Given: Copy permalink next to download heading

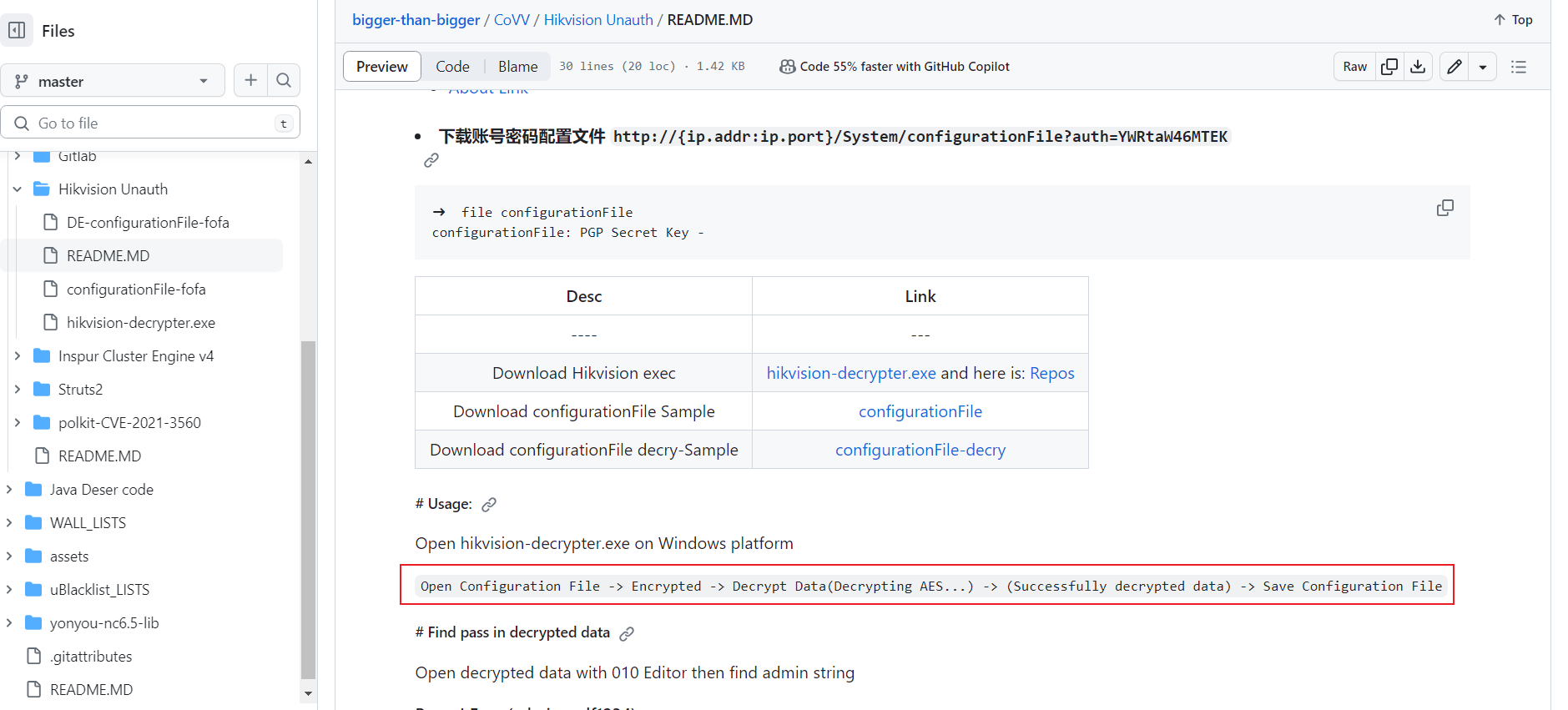Looking at the screenshot, I should pos(431,160).
